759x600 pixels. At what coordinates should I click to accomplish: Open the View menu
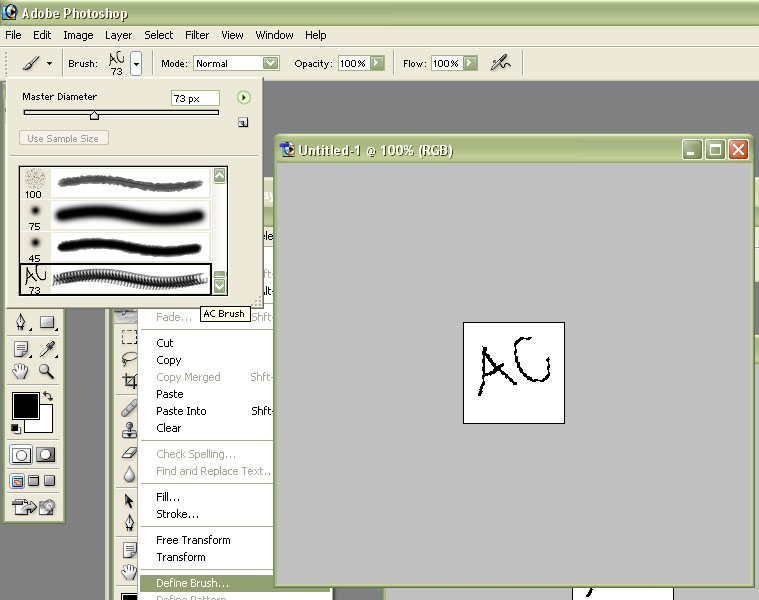(232, 35)
